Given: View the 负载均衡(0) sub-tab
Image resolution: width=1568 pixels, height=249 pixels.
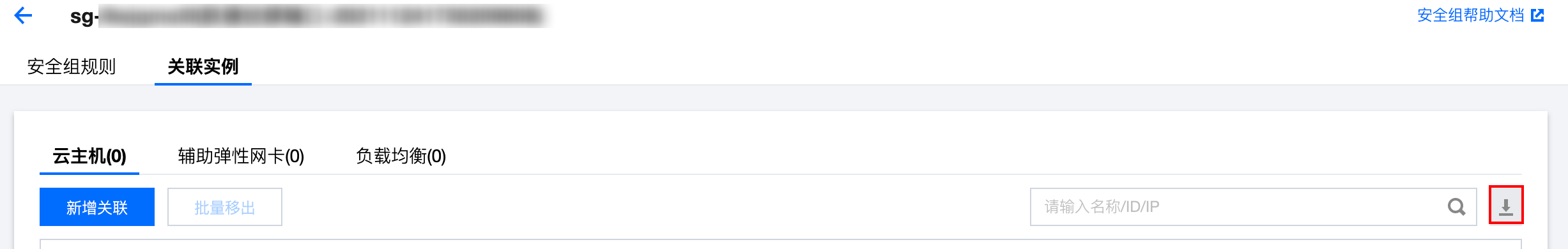Looking at the screenshot, I should coord(401,156).
